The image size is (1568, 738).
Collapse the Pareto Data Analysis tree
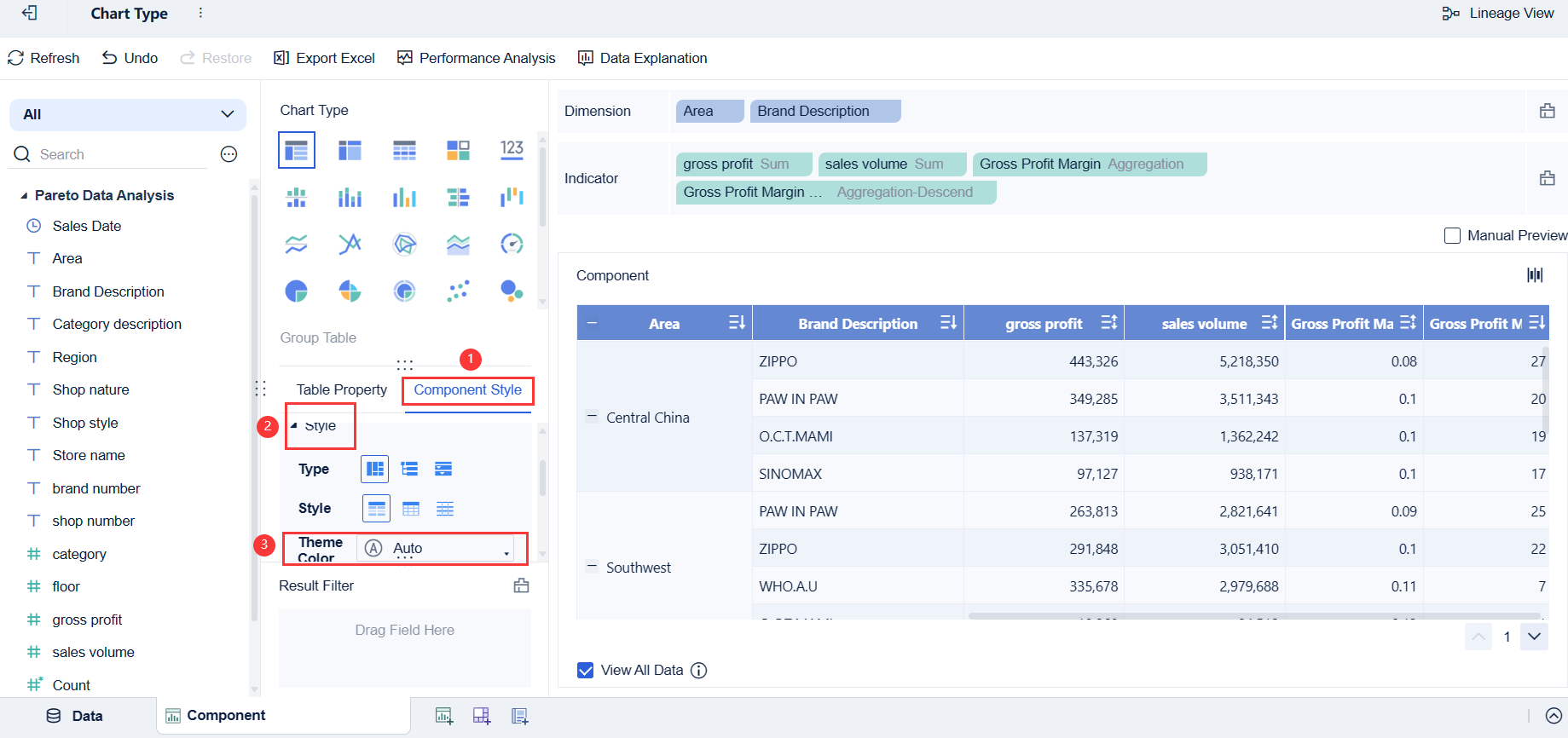coord(24,196)
